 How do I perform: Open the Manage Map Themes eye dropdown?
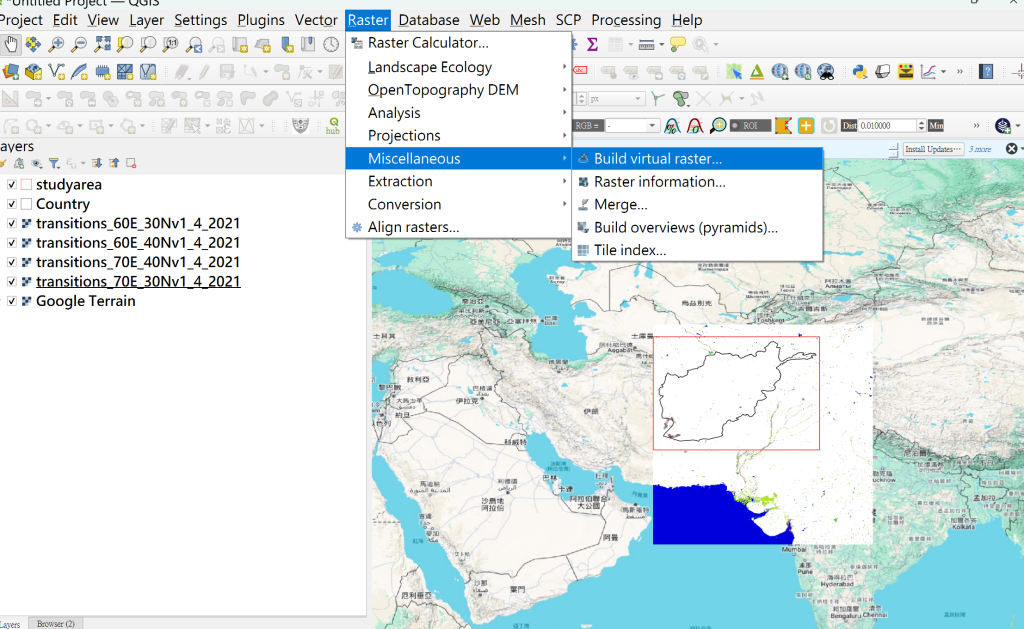39,163
